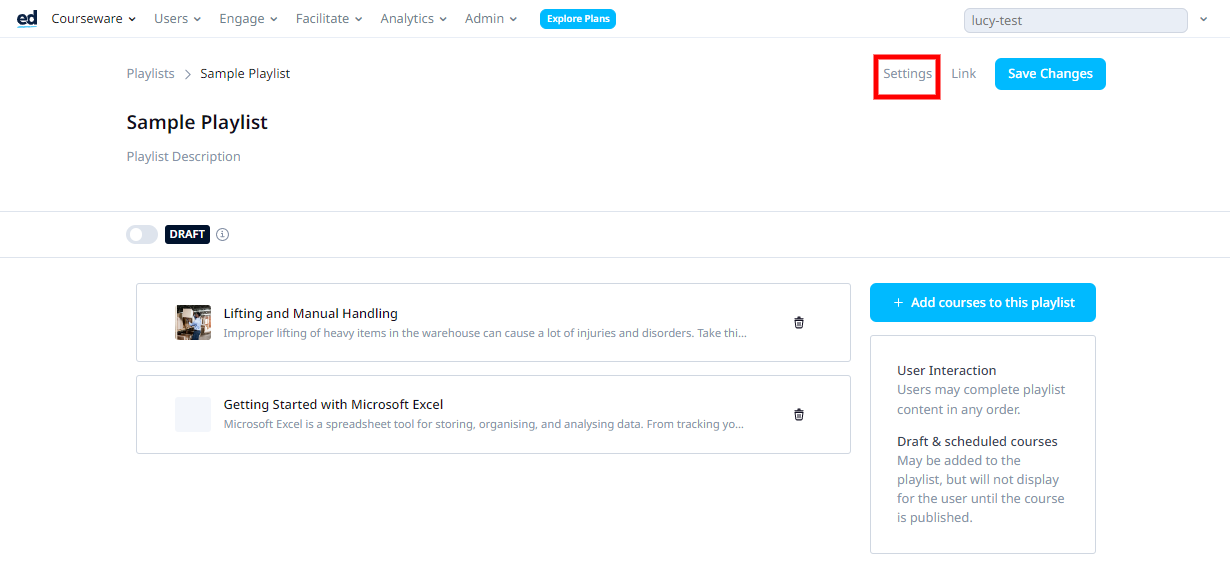The width and height of the screenshot is (1230, 581).
Task: Expand the Engage menu
Action: pos(248,19)
